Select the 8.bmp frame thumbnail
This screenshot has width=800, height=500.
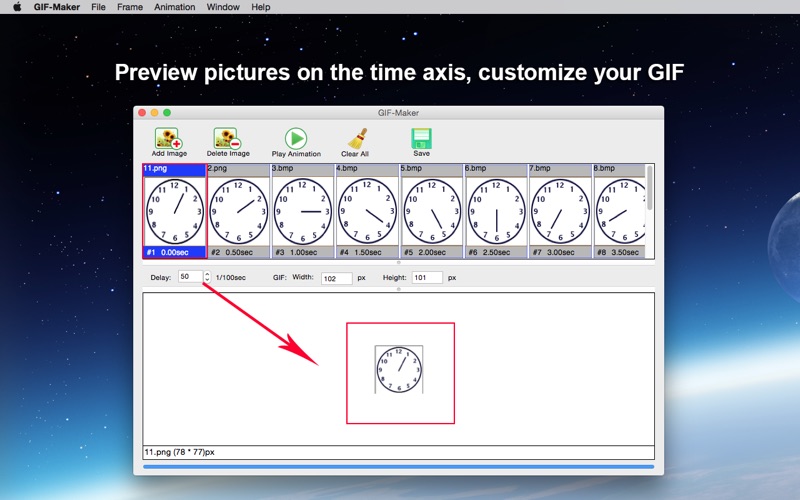pos(619,211)
